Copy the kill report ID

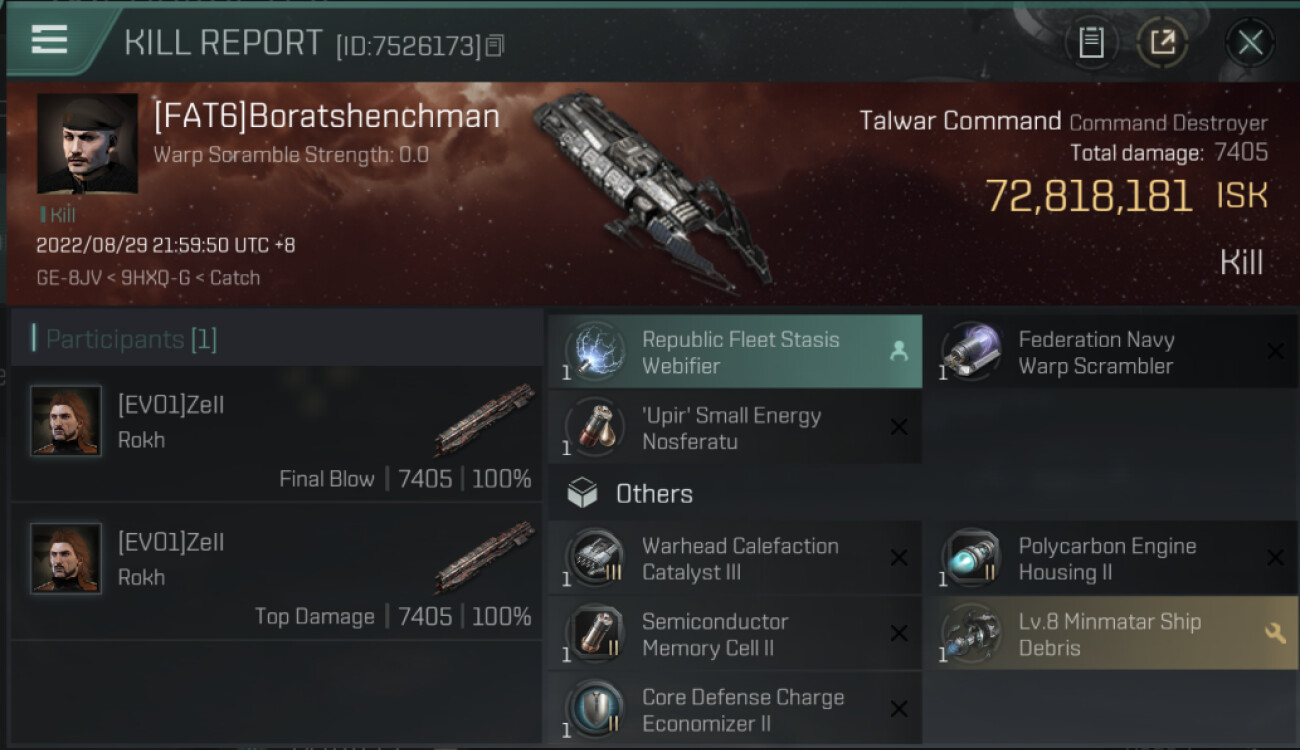495,45
